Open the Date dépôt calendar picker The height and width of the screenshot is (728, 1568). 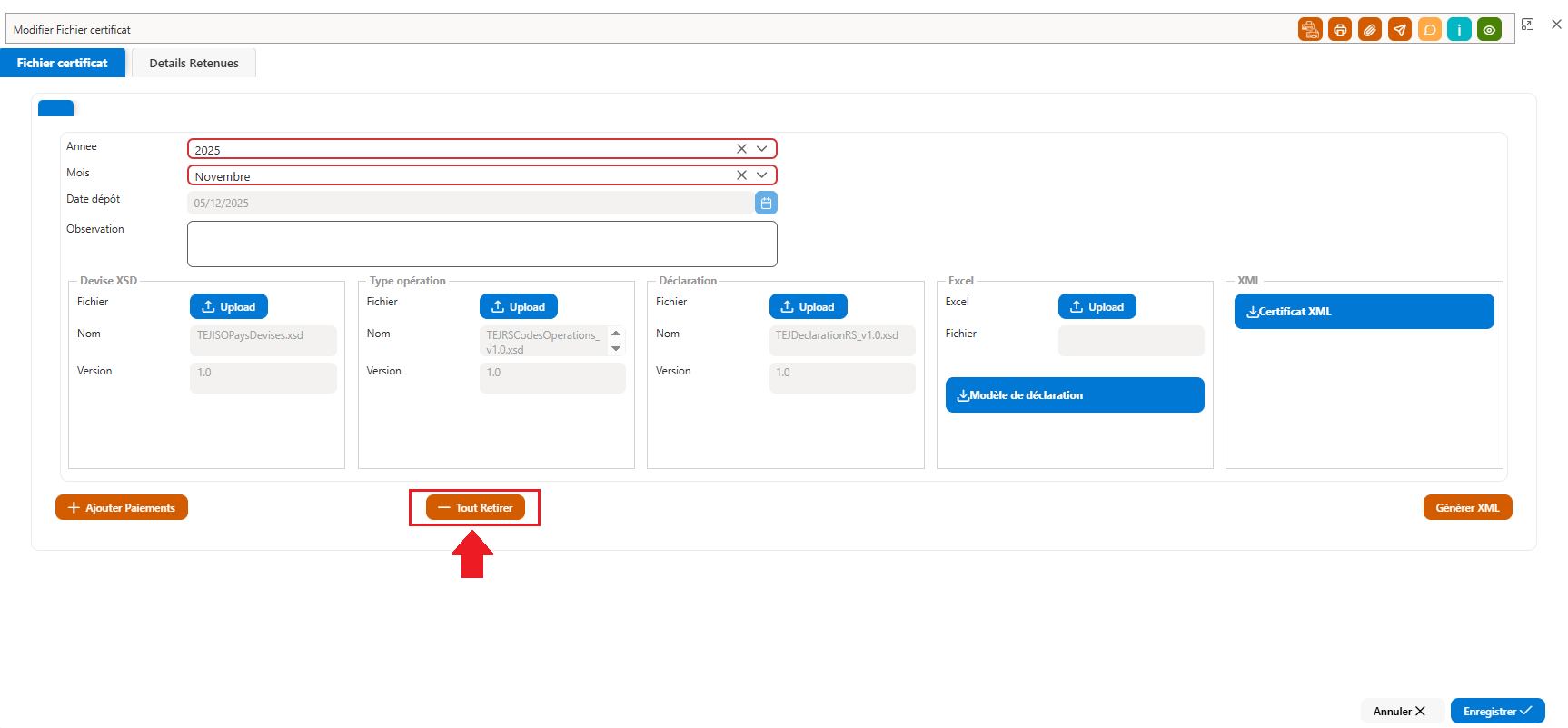(766, 203)
